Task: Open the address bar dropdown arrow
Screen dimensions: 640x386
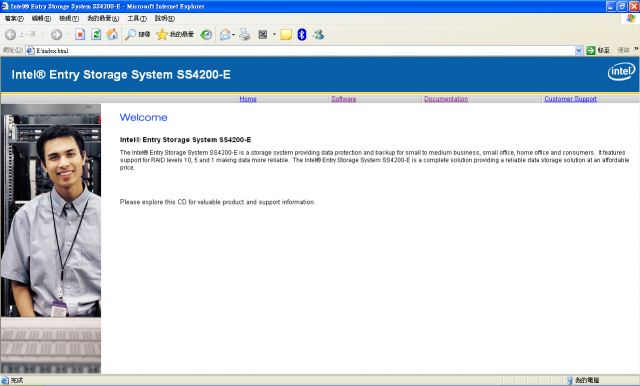Action: [x=578, y=51]
